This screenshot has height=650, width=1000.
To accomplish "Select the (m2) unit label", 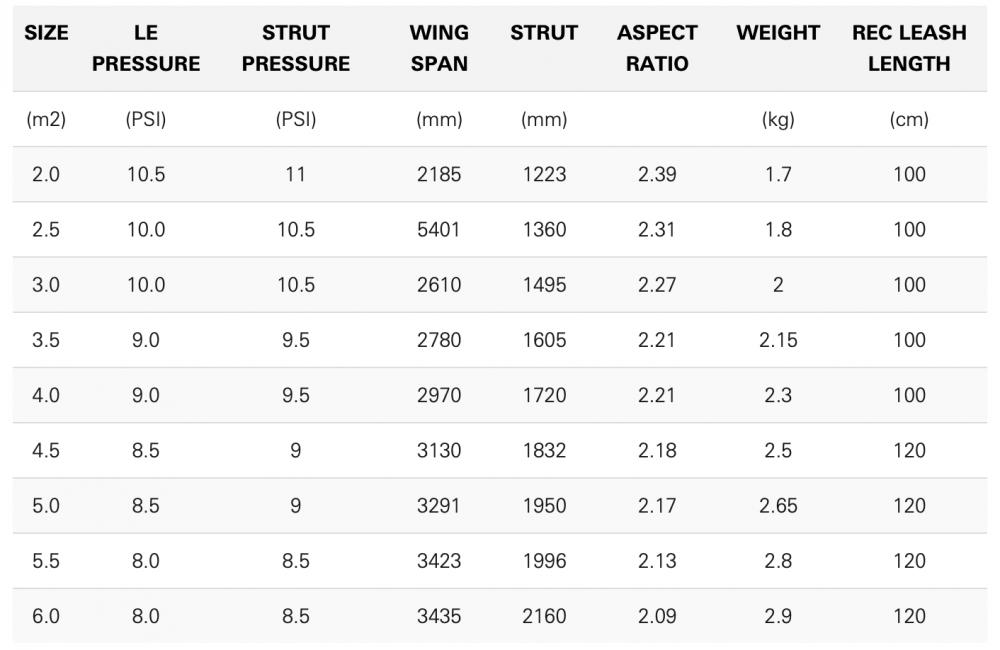I will [x=46, y=120].
